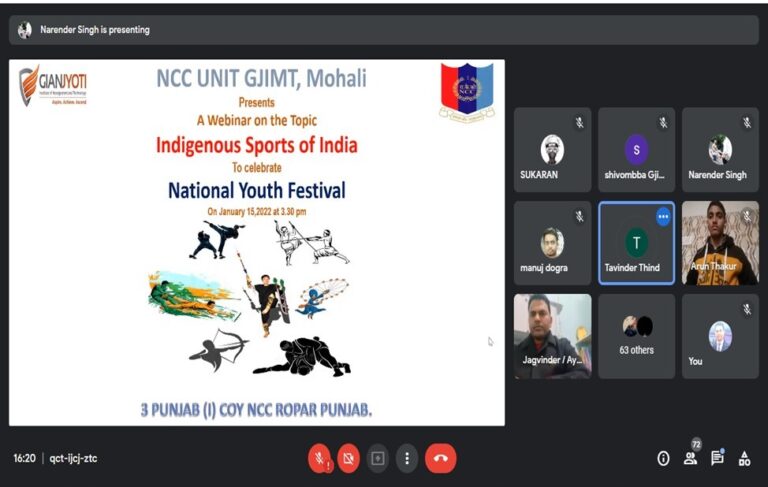768x487 pixels.
Task: Click the present screen icon
Action: (x=378, y=459)
